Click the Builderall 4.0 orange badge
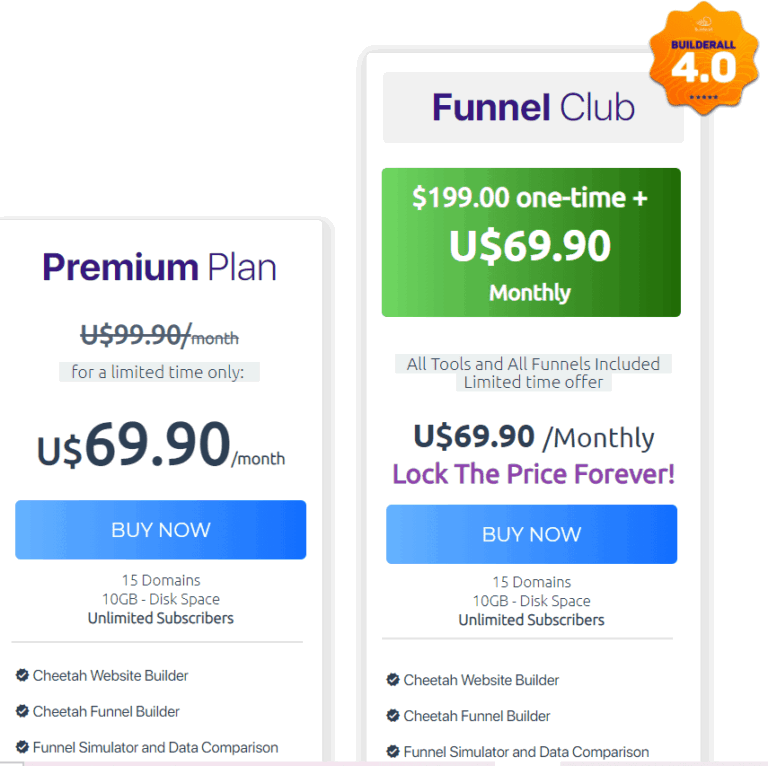 704,59
